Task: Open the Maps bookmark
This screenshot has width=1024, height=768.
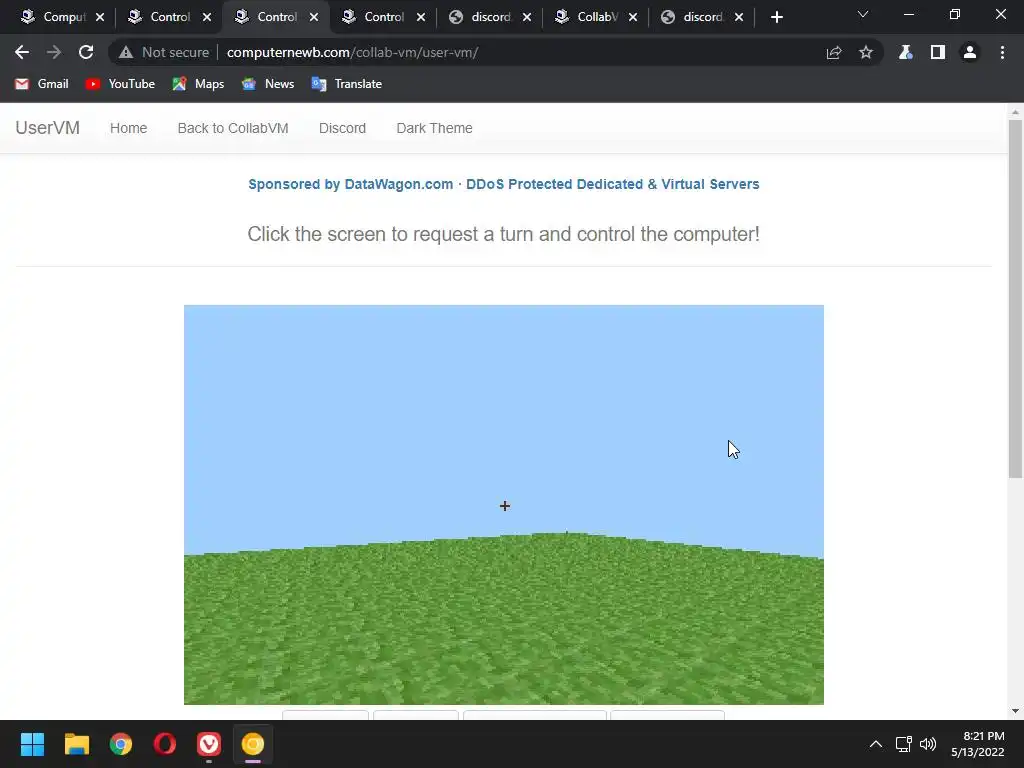Action: tap(198, 84)
